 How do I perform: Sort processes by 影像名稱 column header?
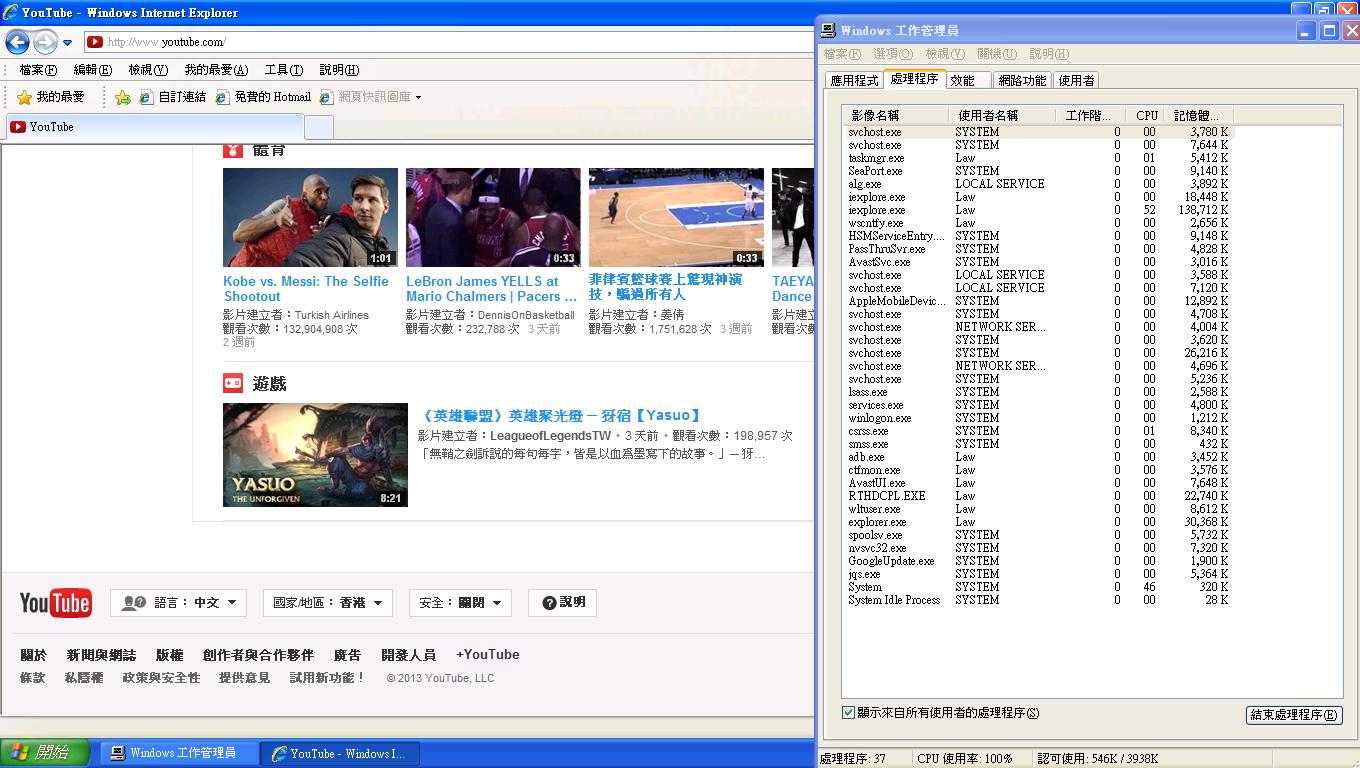(x=897, y=116)
